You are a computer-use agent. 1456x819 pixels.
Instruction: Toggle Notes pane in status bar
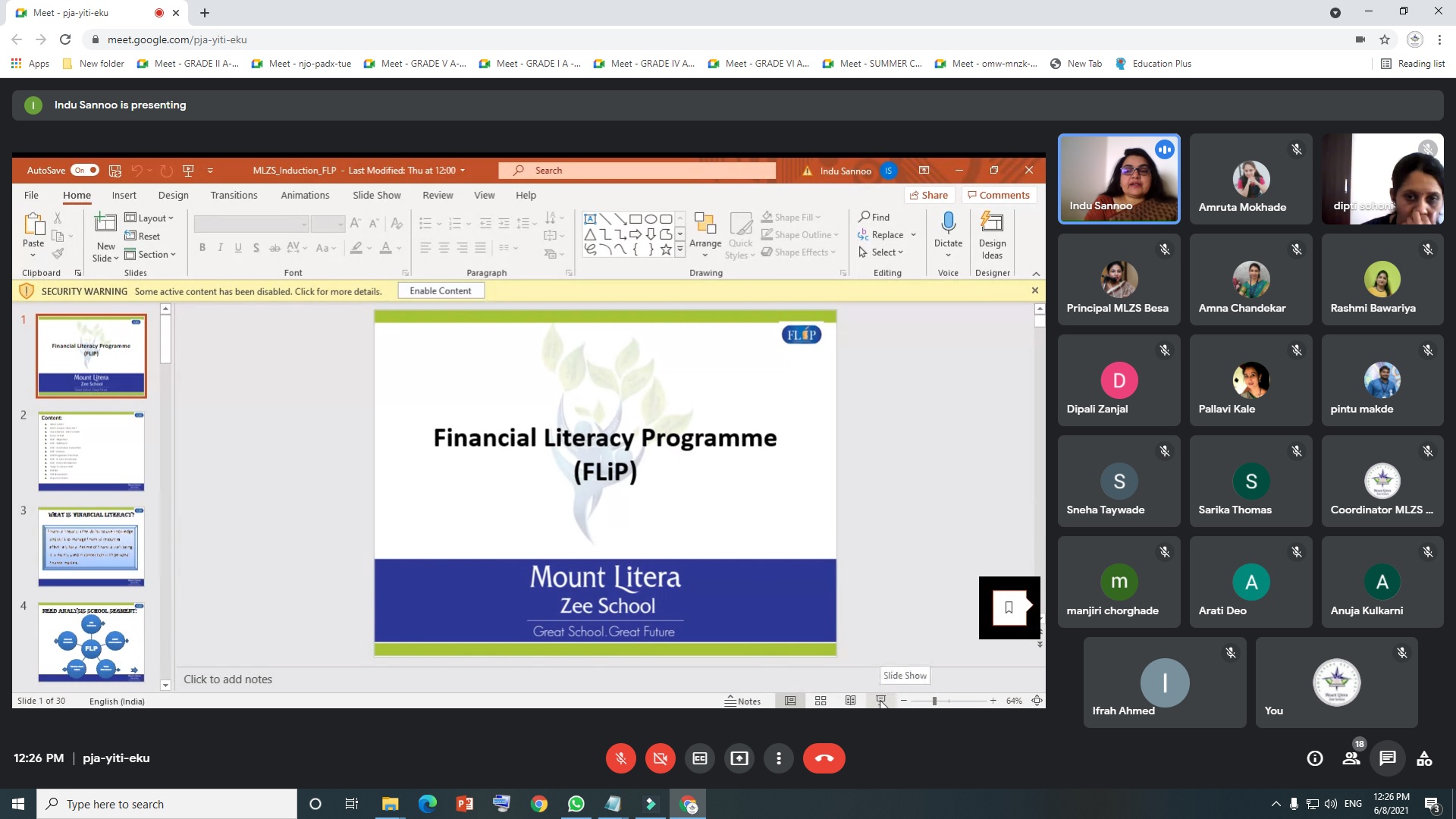pyautogui.click(x=742, y=701)
